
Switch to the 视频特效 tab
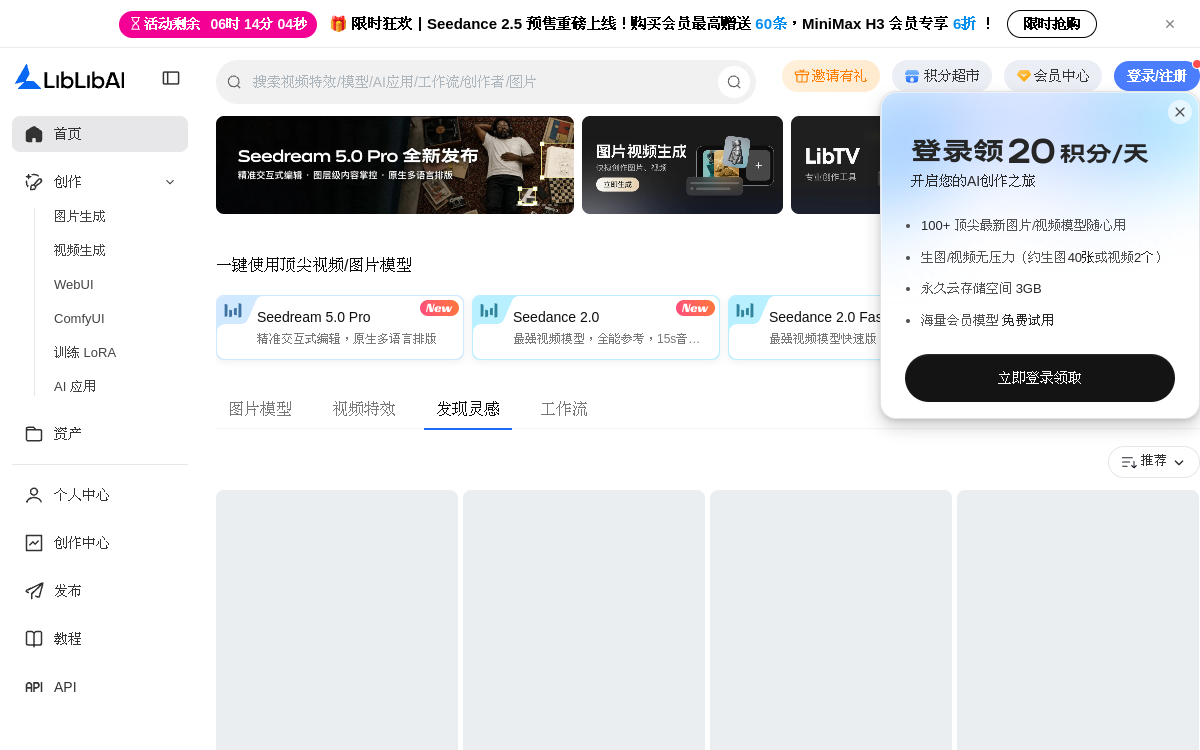(x=364, y=409)
